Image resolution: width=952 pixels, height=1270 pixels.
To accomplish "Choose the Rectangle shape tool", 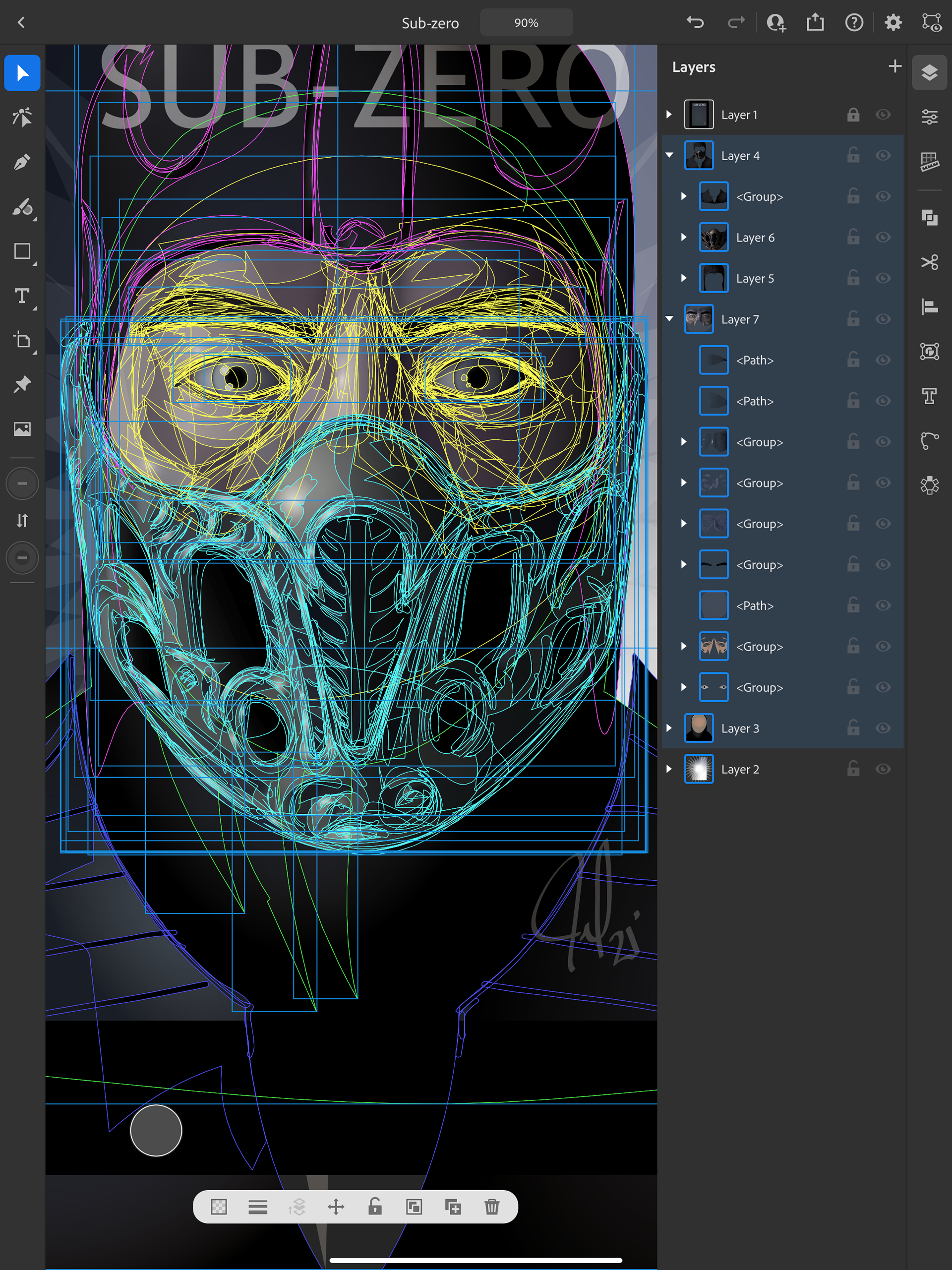I will point(22,251).
